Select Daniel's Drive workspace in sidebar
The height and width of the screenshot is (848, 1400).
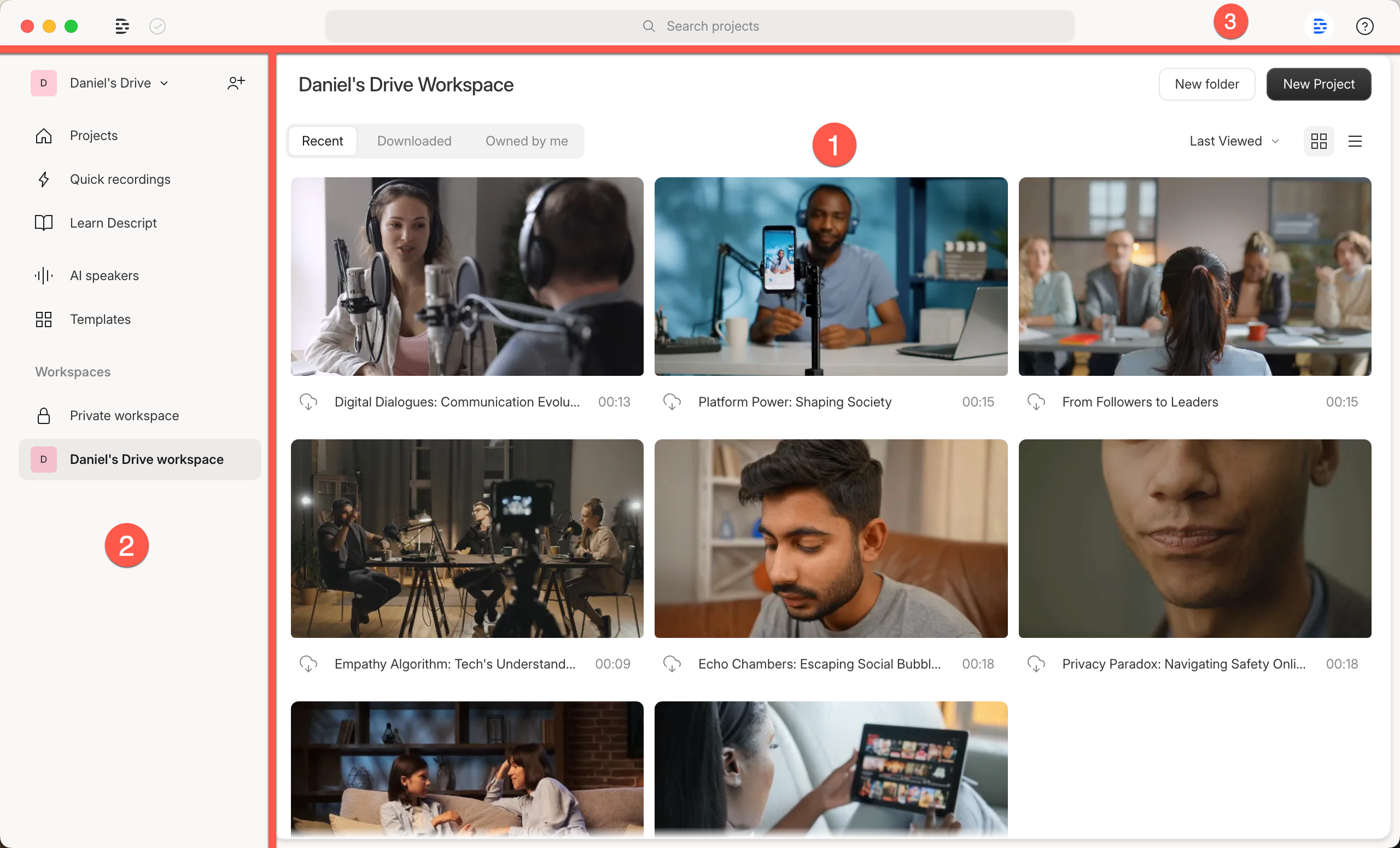(140, 459)
